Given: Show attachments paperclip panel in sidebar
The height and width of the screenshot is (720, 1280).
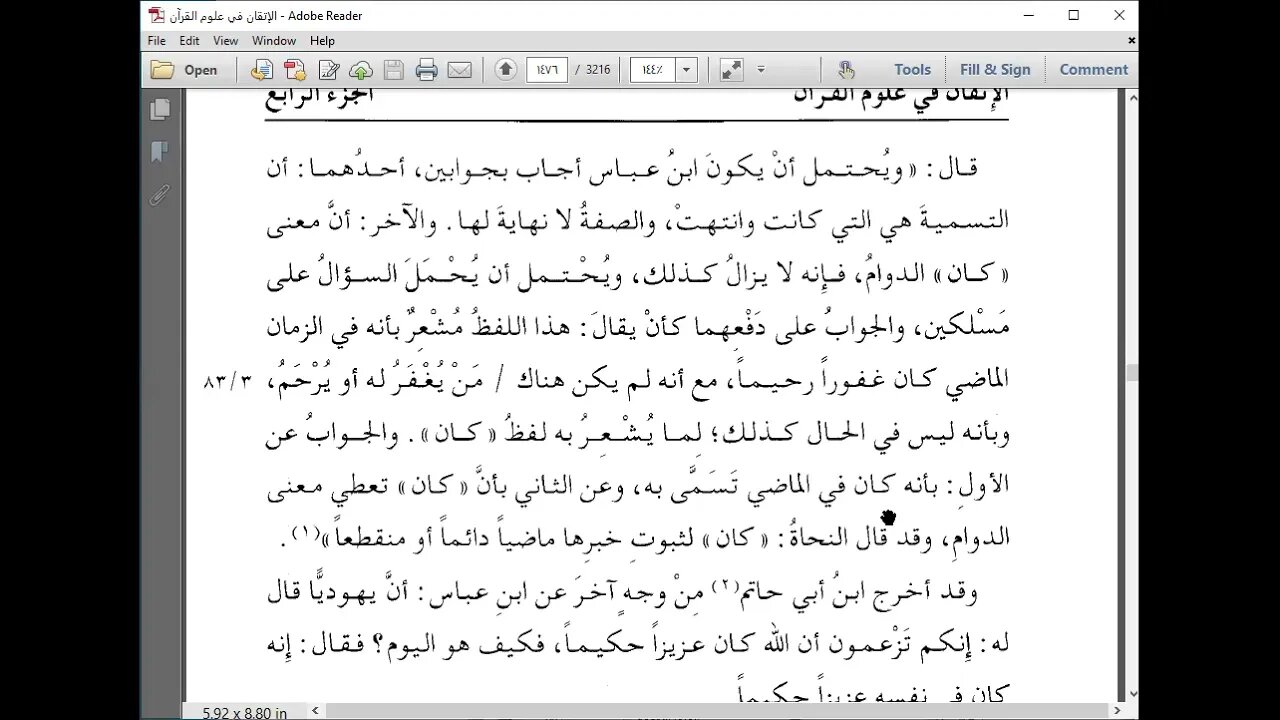Looking at the screenshot, I should (159, 194).
